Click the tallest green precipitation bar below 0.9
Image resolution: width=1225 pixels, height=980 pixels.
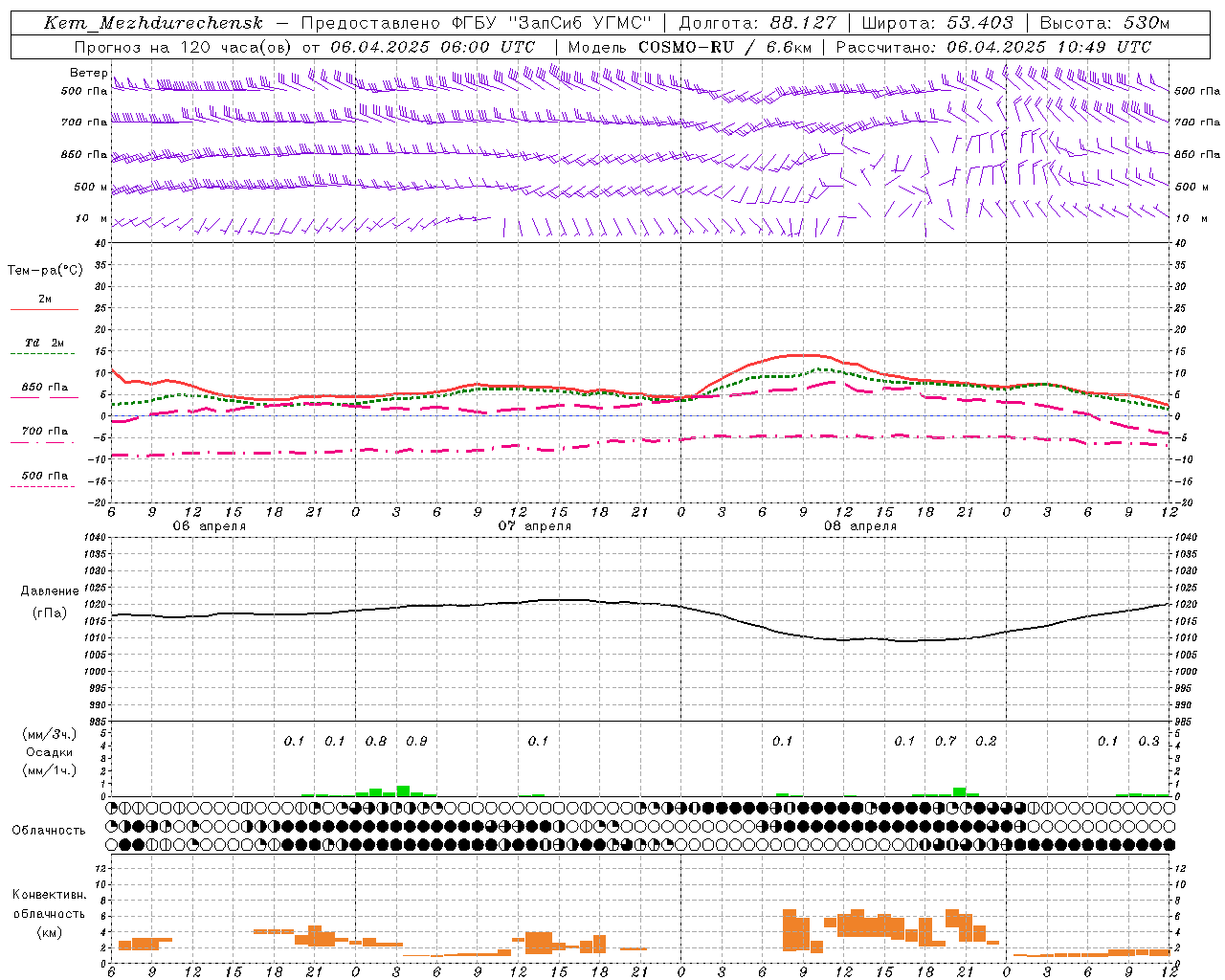[x=403, y=791]
